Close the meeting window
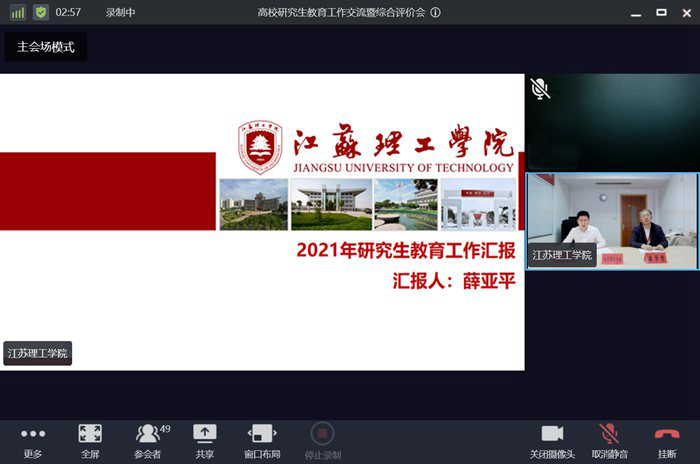This screenshot has width=700, height=464. (687, 13)
